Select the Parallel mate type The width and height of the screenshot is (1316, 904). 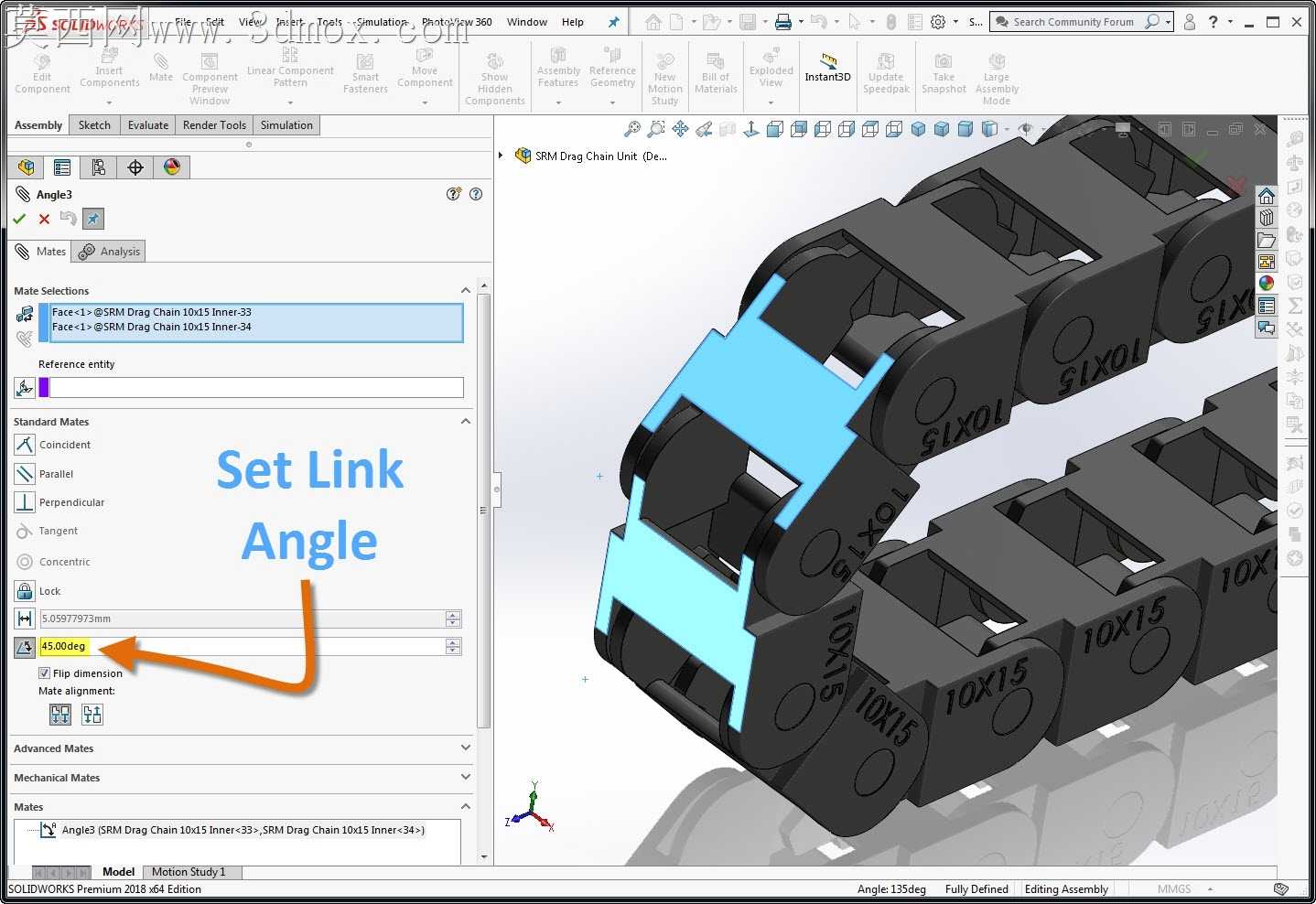tap(25, 474)
